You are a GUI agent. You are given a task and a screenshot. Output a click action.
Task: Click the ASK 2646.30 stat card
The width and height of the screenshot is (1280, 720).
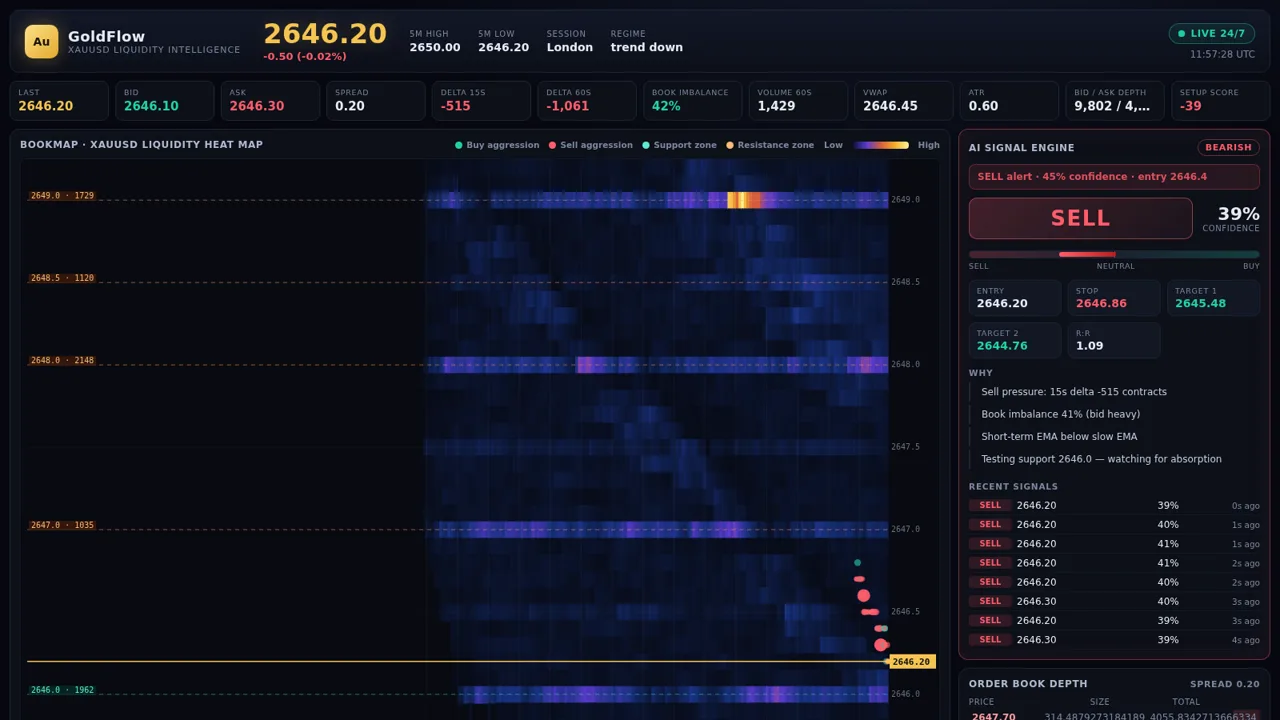[270, 101]
